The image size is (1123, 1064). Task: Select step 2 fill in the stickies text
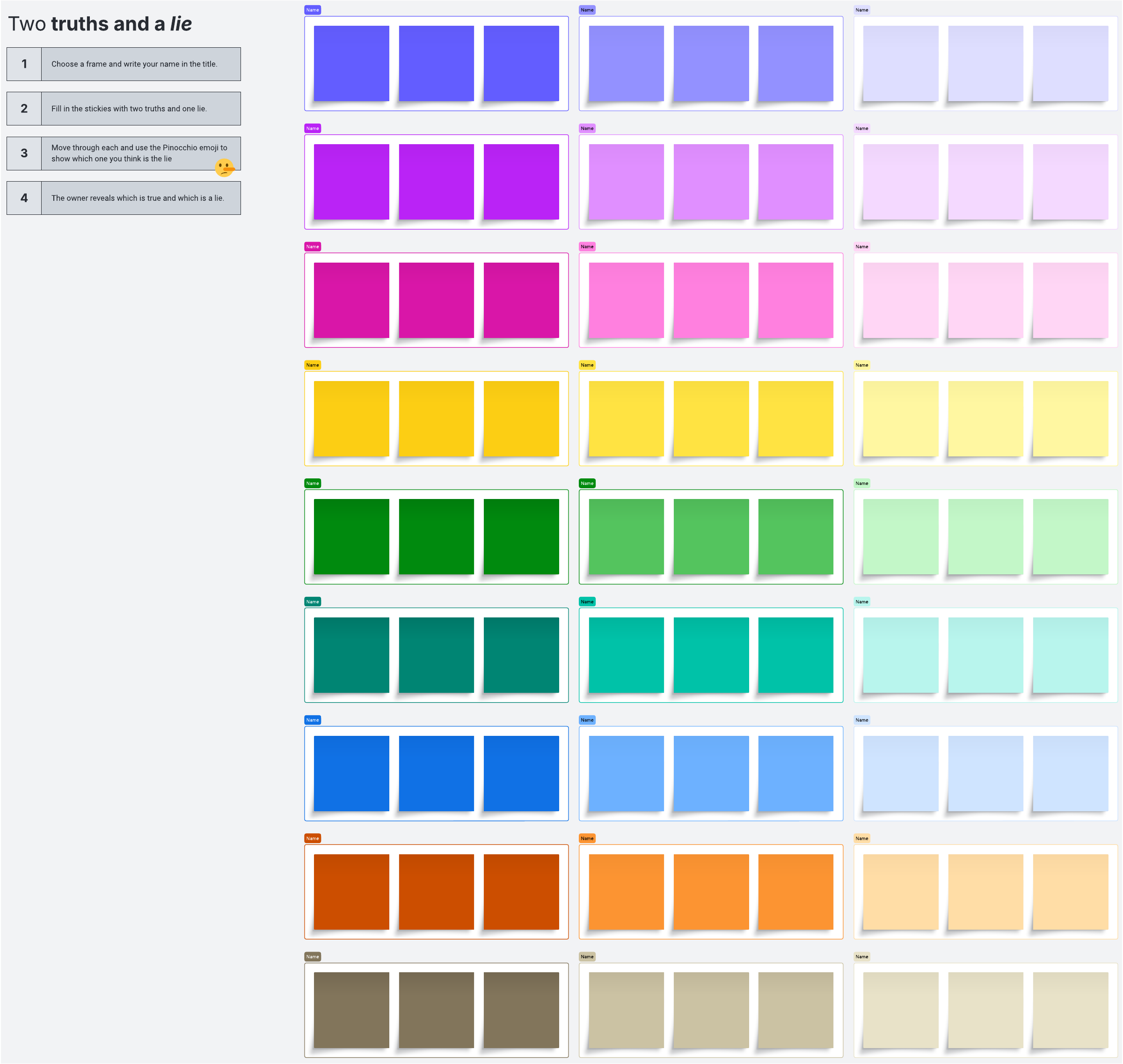click(x=129, y=108)
